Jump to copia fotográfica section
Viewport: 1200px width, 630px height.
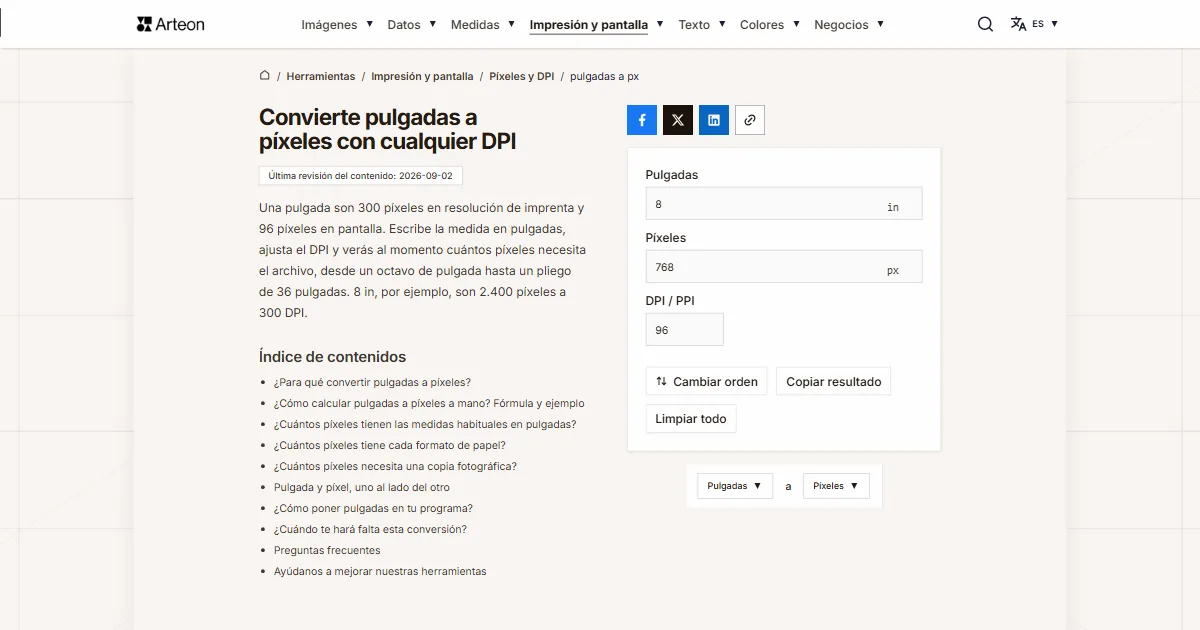pyautogui.click(x=395, y=466)
